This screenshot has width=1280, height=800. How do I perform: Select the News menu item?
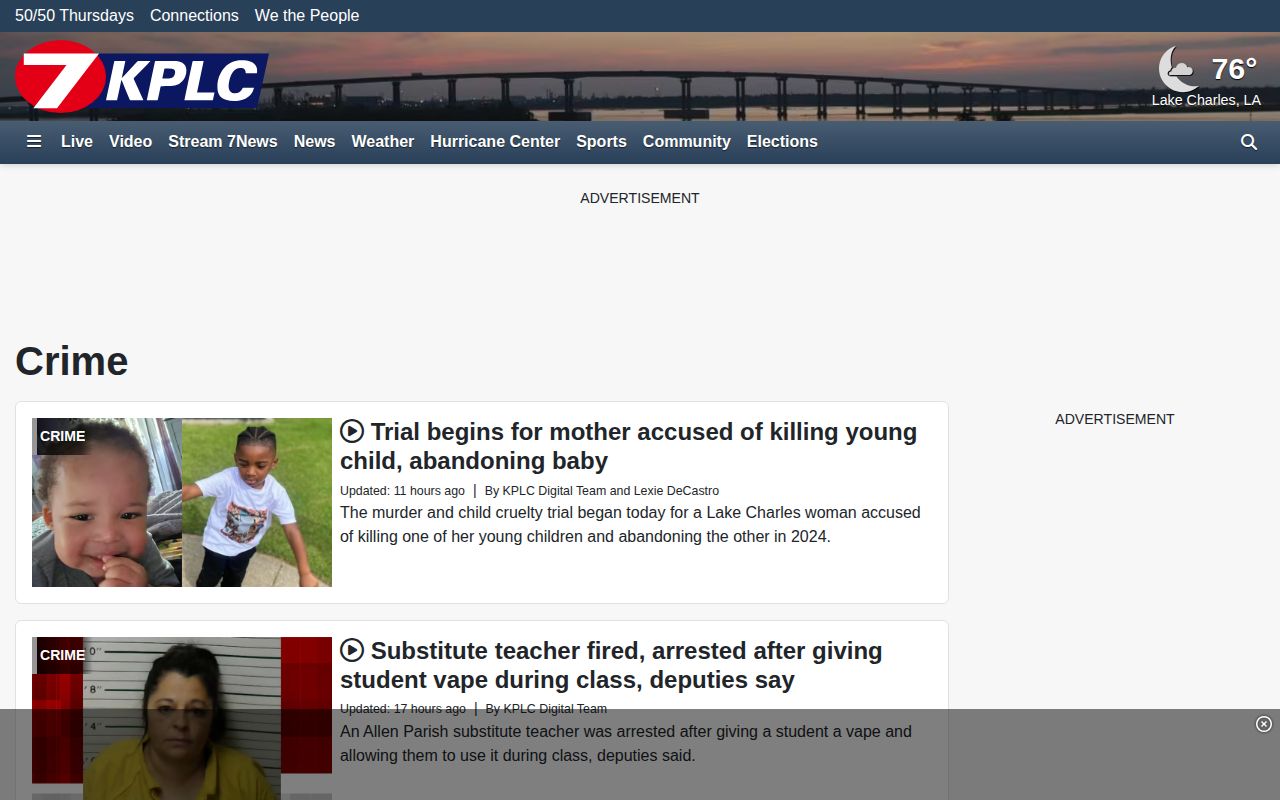pyautogui.click(x=314, y=141)
